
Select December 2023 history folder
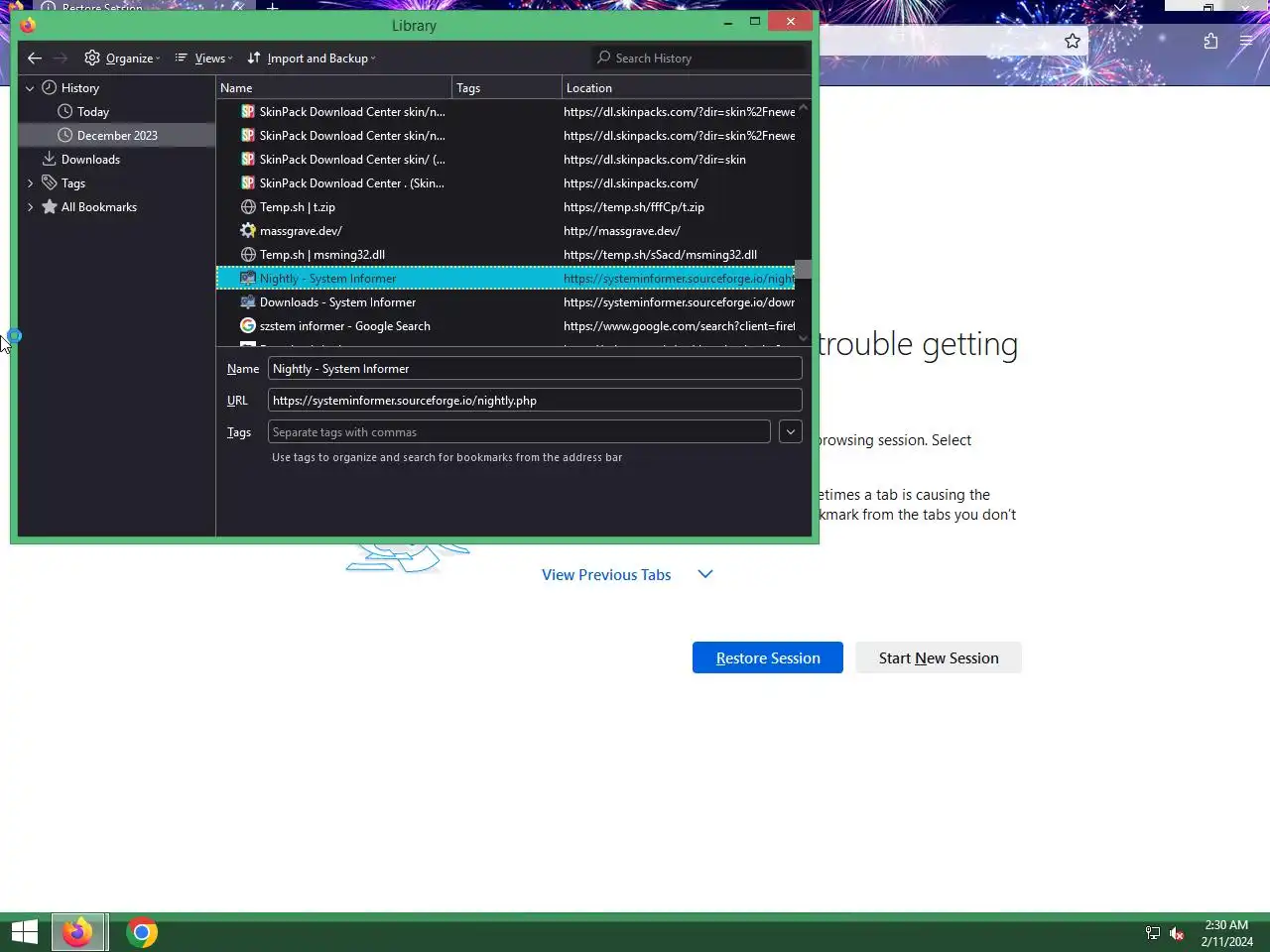coord(117,136)
